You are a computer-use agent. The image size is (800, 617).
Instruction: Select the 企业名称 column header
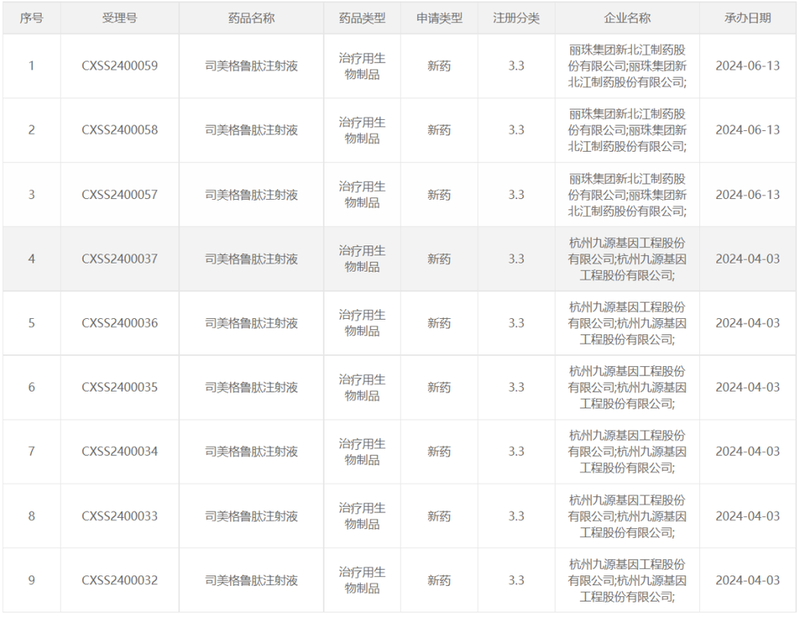point(627,18)
